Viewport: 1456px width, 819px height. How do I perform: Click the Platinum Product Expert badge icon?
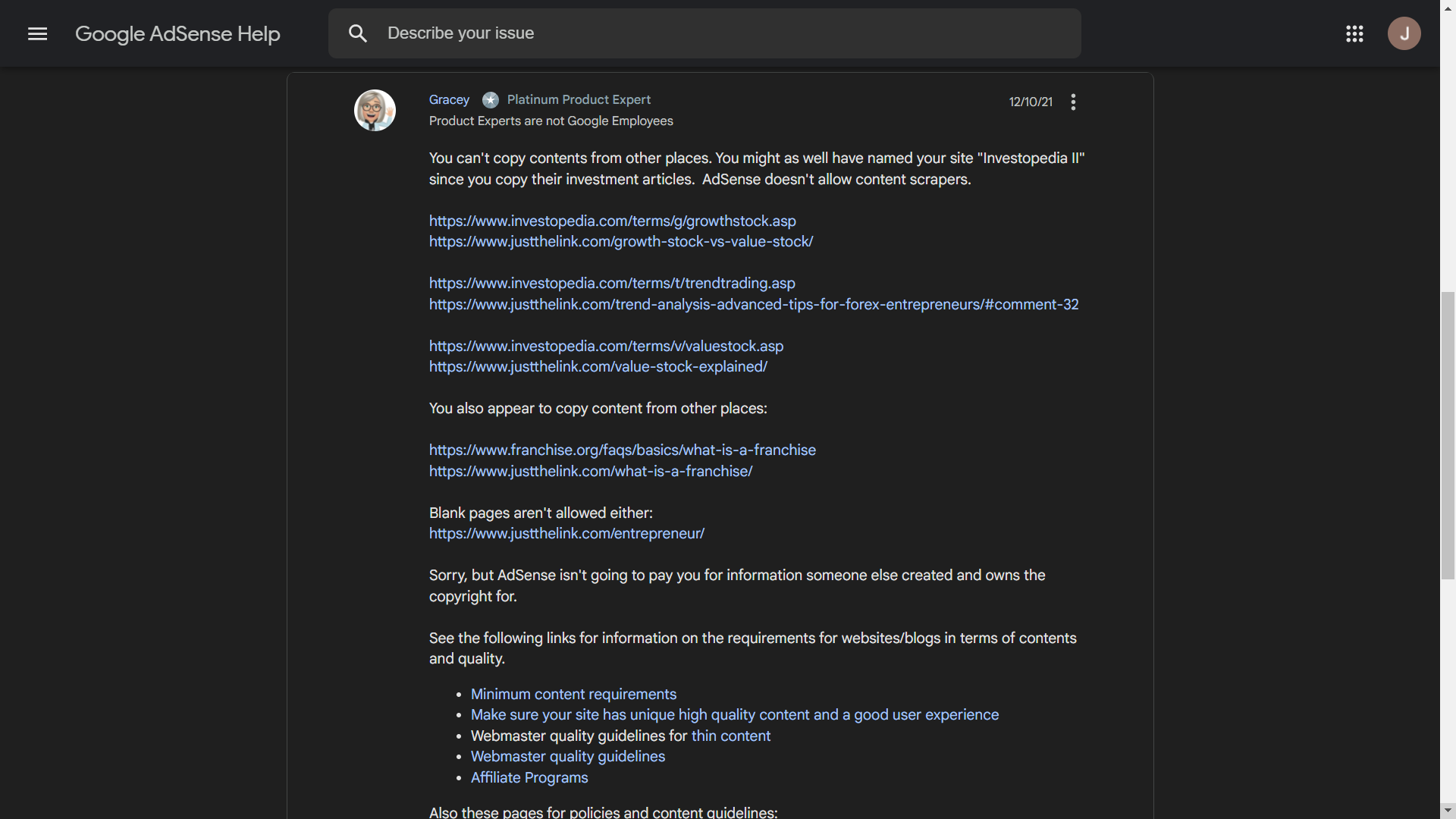coord(491,100)
